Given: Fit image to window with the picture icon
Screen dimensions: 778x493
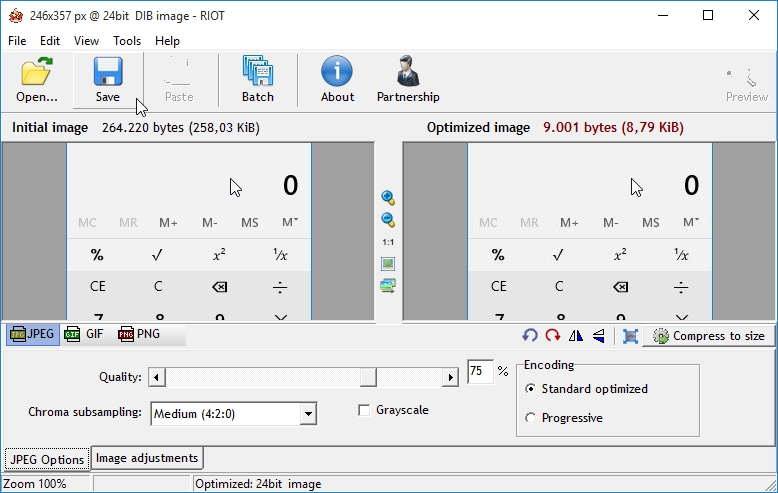Looking at the screenshot, I should (x=388, y=264).
